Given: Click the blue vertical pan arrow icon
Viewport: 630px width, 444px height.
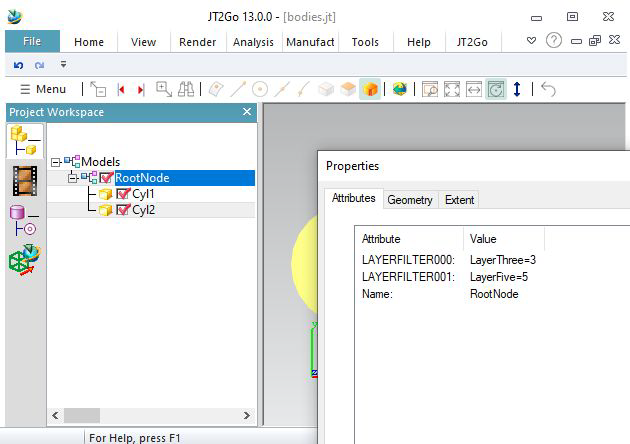Looking at the screenshot, I should point(517,89).
